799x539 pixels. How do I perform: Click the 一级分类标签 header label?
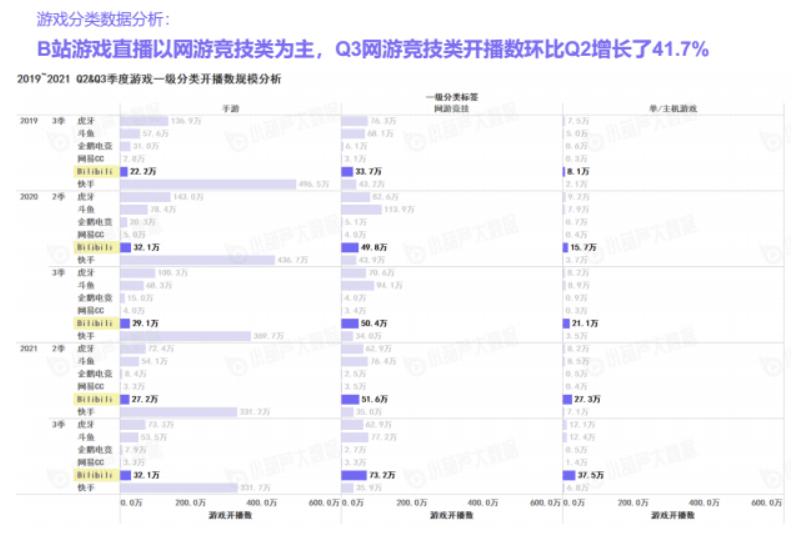click(452, 97)
